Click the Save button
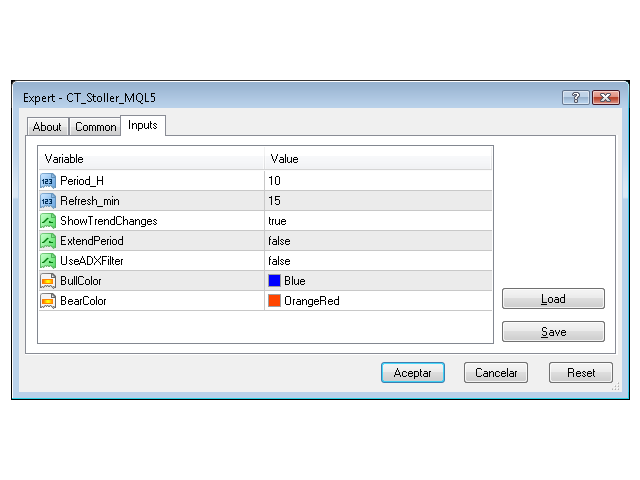Image resolution: width=640 pixels, height=480 pixels. click(553, 331)
